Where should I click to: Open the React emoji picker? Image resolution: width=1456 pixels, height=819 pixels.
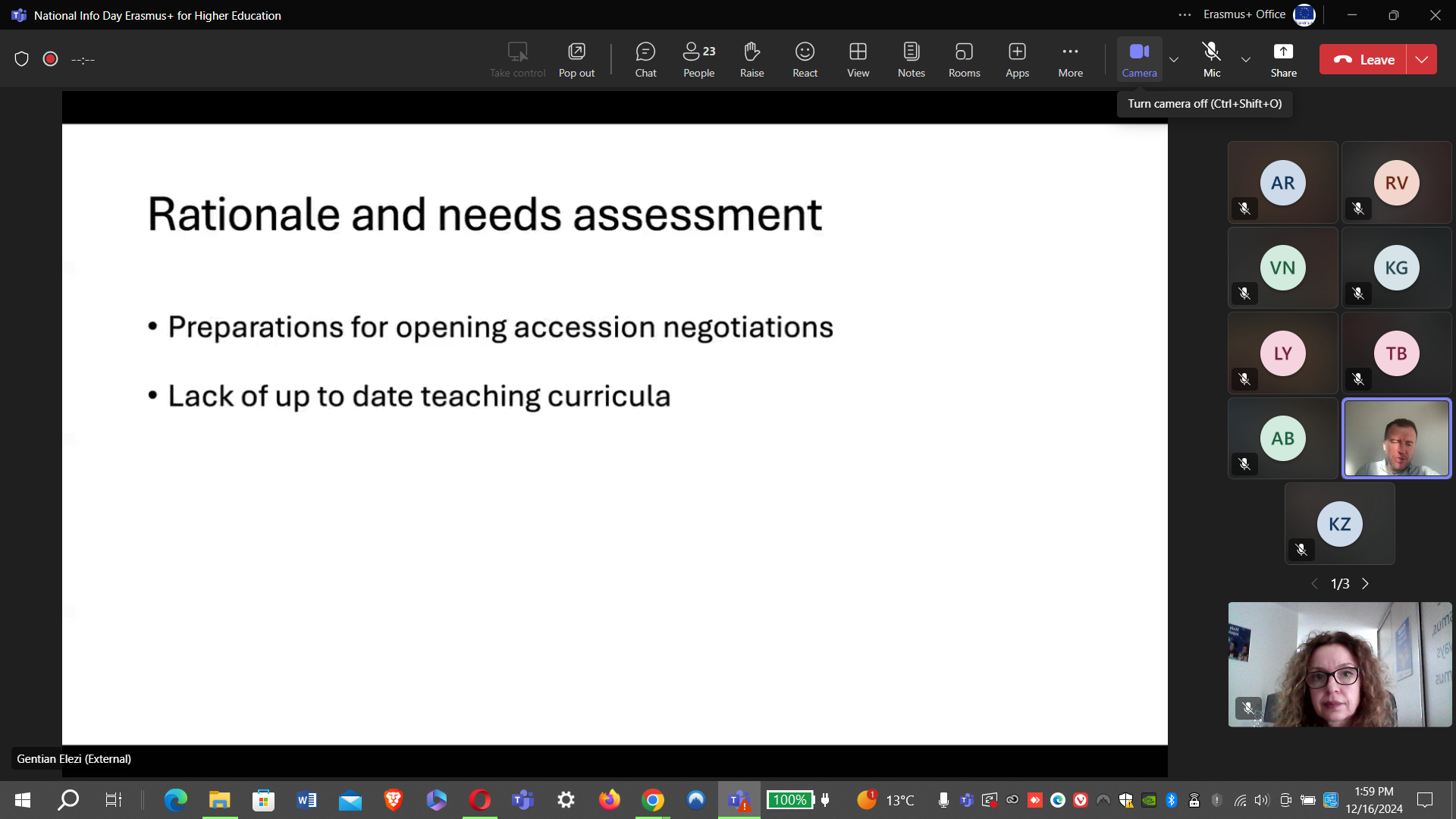[805, 59]
